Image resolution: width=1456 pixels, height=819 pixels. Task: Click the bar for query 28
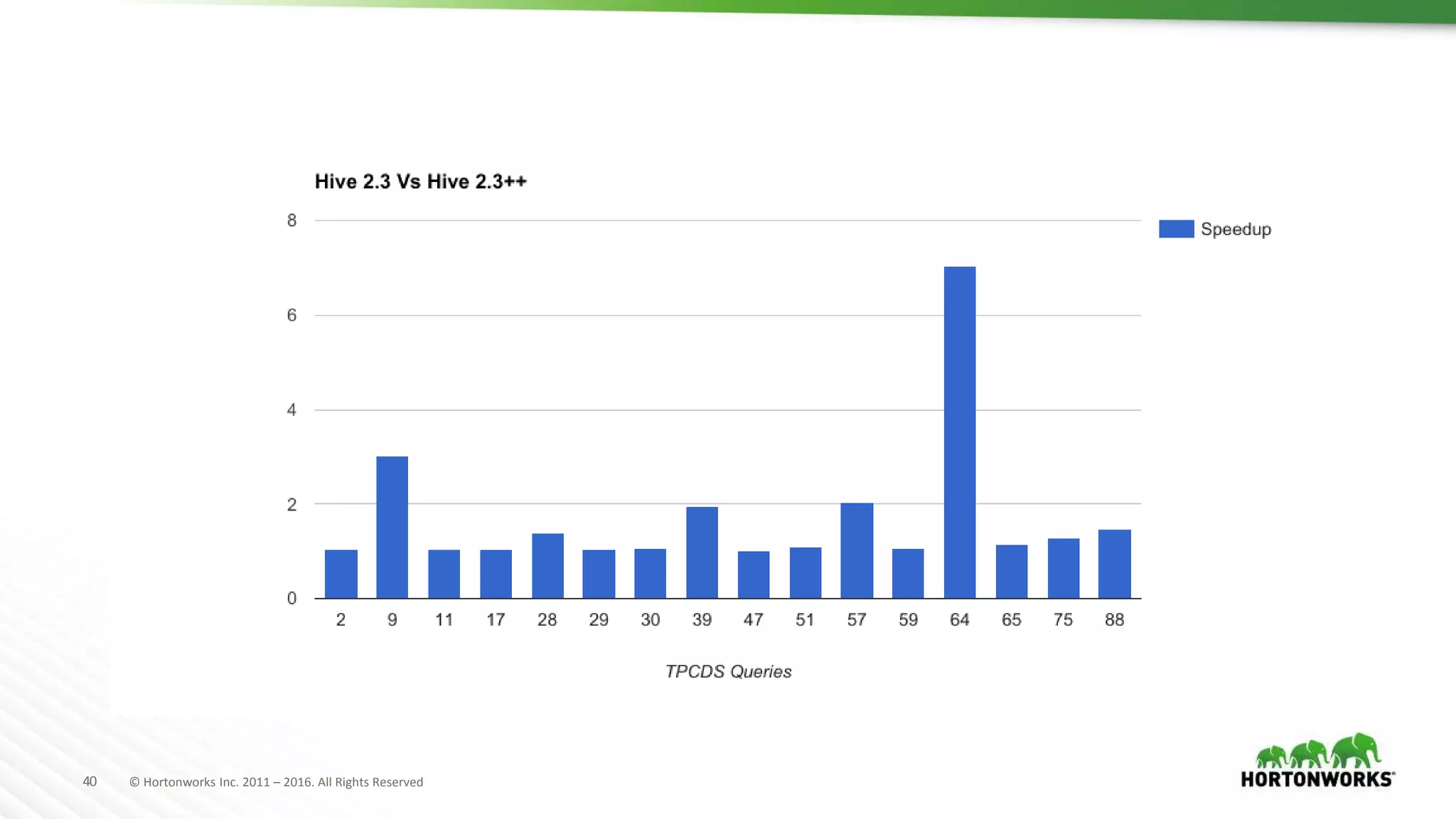pyautogui.click(x=547, y=566)
